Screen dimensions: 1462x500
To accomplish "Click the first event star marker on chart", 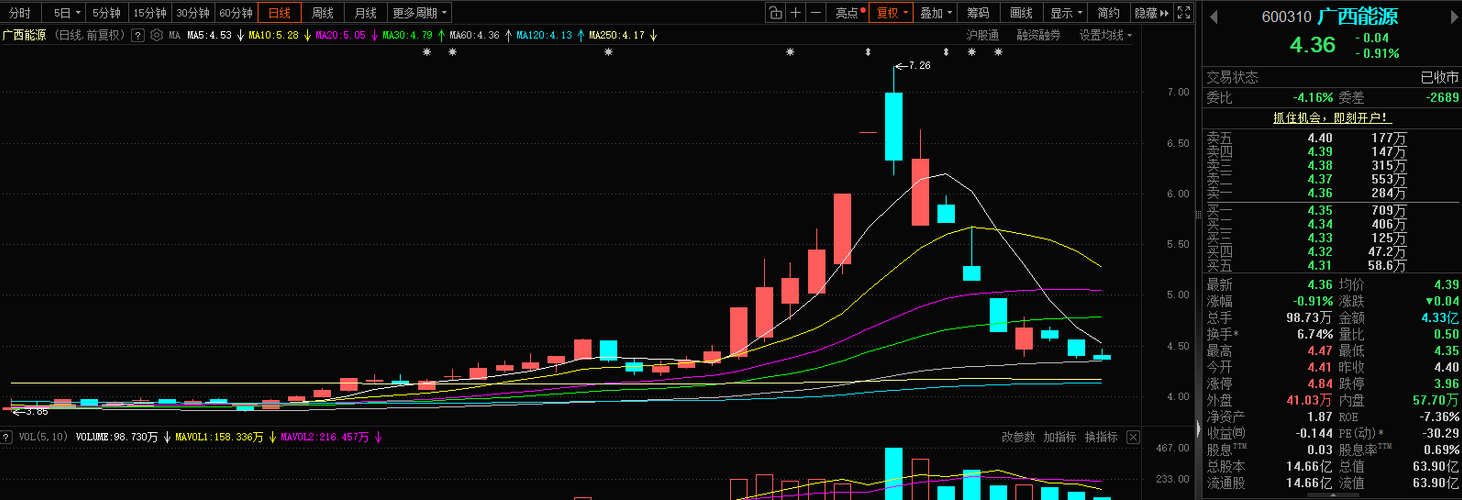I will tap(426, 52).
